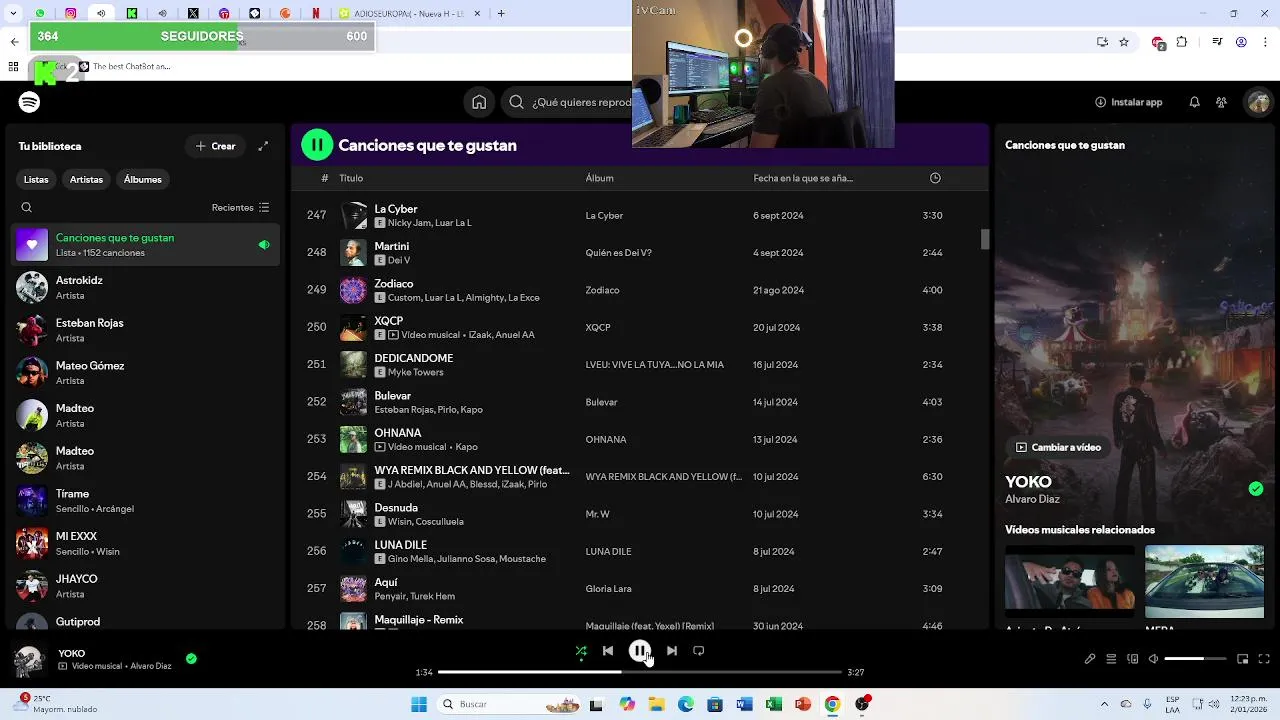Open YOKO title in now playing panel
This screenshot has width=1280, height=720.
(1028, 482)
